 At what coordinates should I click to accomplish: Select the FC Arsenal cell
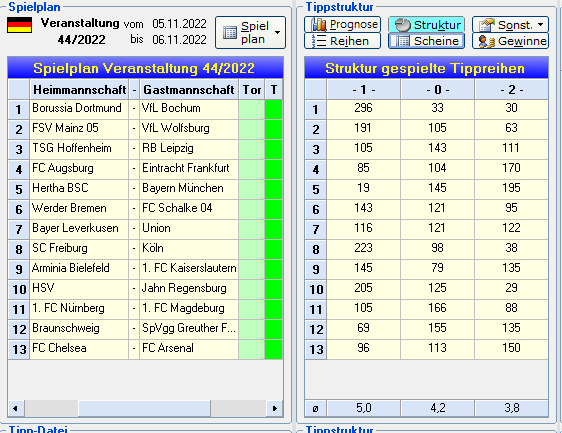189,349
